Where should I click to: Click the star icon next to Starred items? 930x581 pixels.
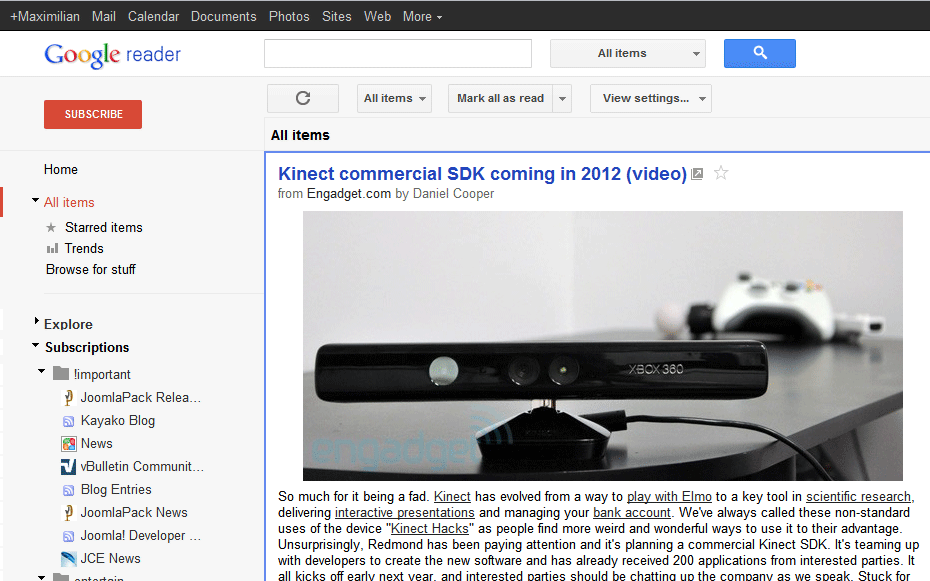[x=51, y=227]
